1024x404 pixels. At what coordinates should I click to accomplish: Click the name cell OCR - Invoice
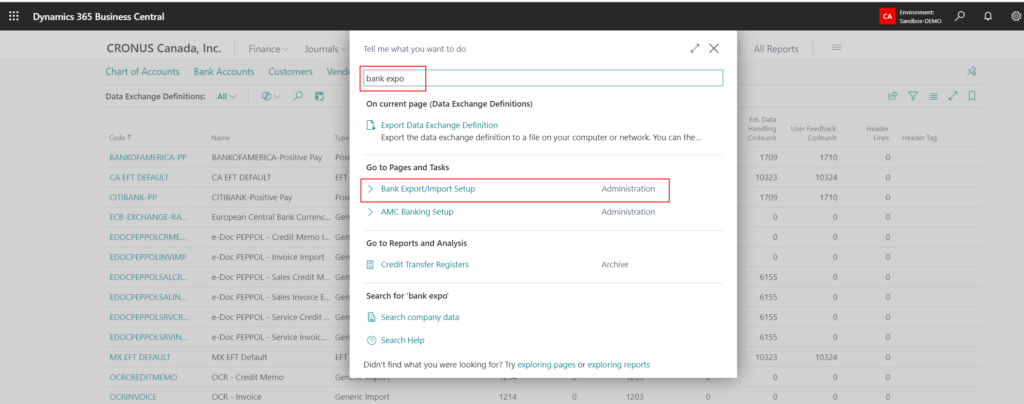(x=236, y=397)
